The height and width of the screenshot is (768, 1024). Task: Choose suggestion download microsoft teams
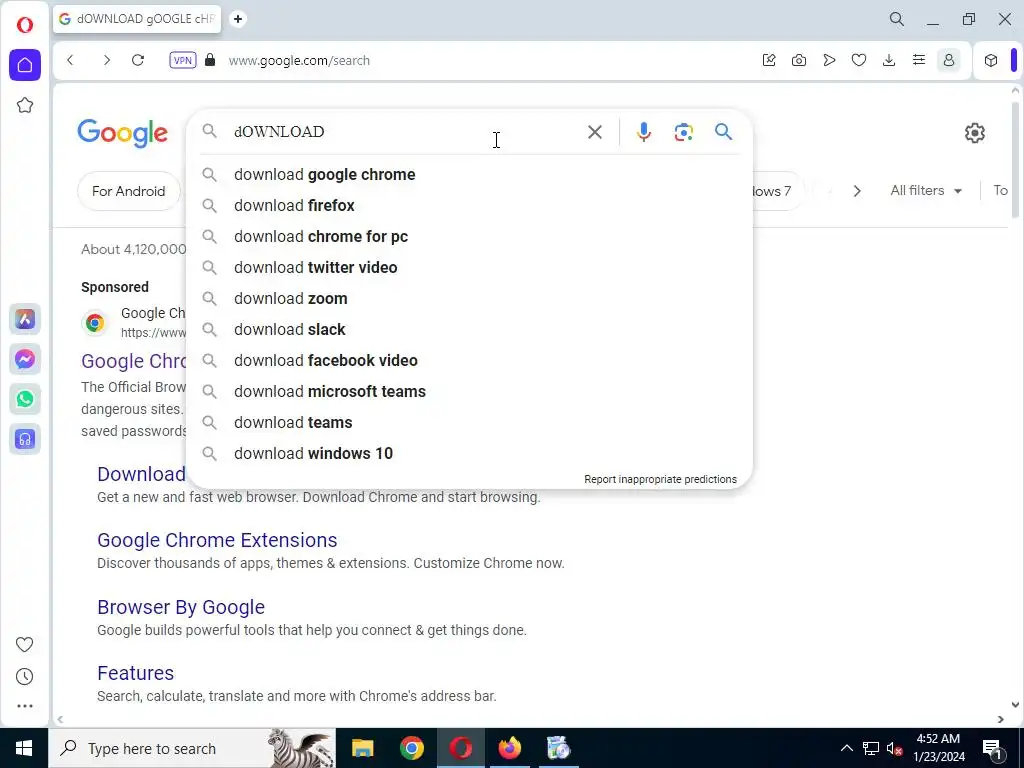click(469, 392)
